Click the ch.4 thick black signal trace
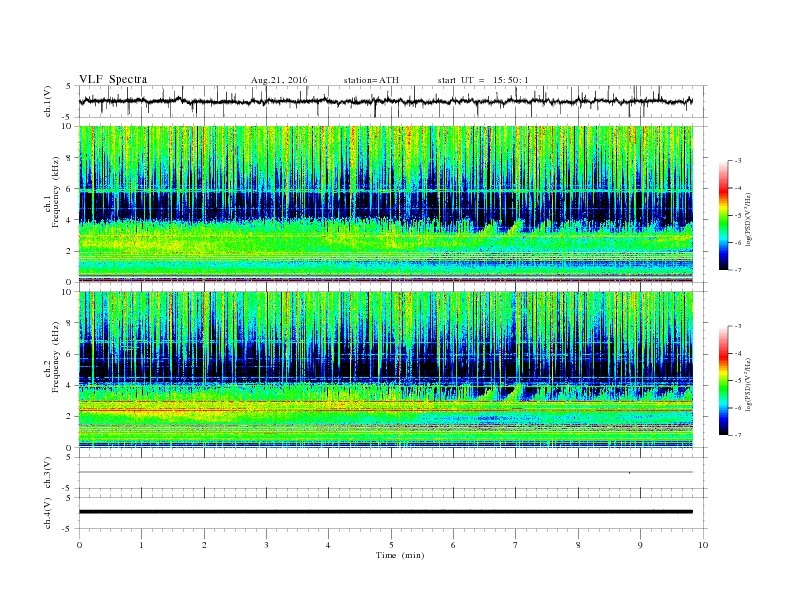This screenshot has height=612, width=792. point(385,512)
